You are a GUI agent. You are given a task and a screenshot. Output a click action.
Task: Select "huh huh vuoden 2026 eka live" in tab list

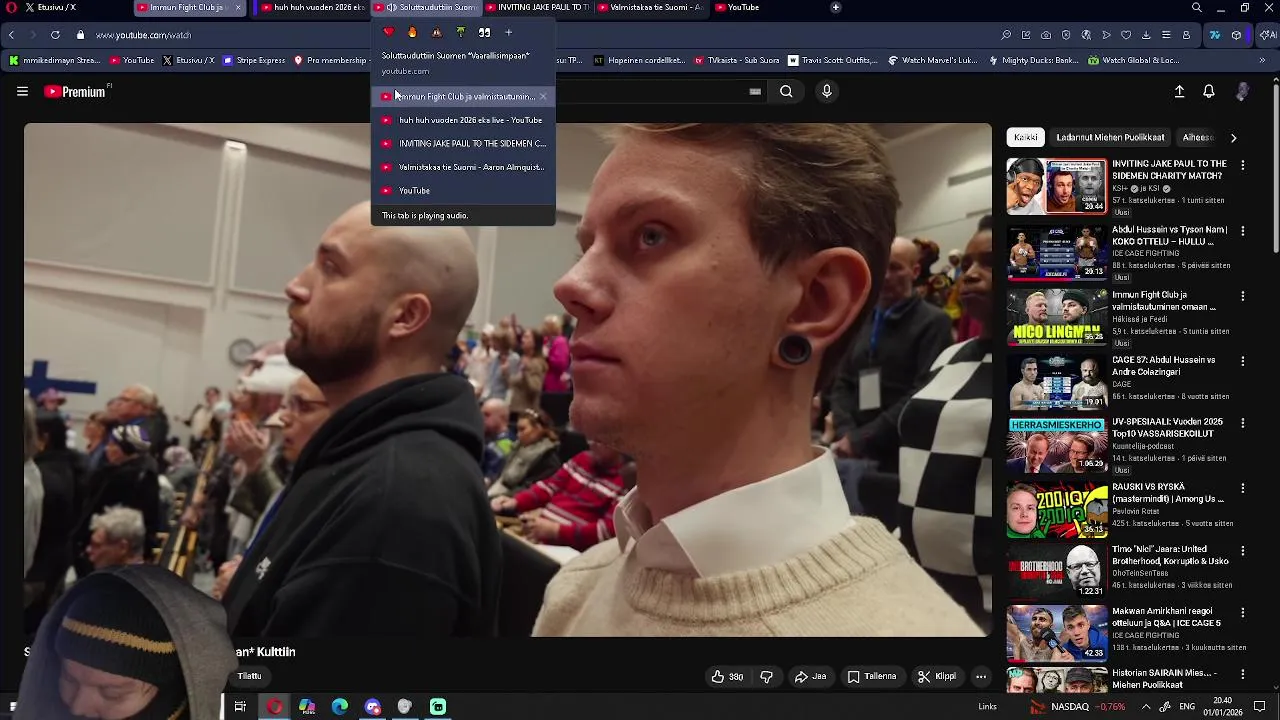point(463,120)
